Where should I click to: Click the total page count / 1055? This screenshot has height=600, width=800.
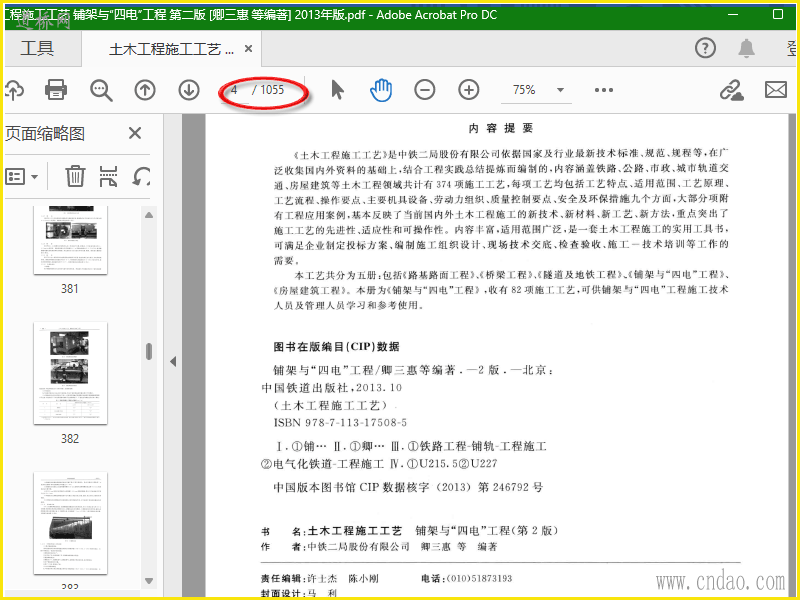[268, 90]
